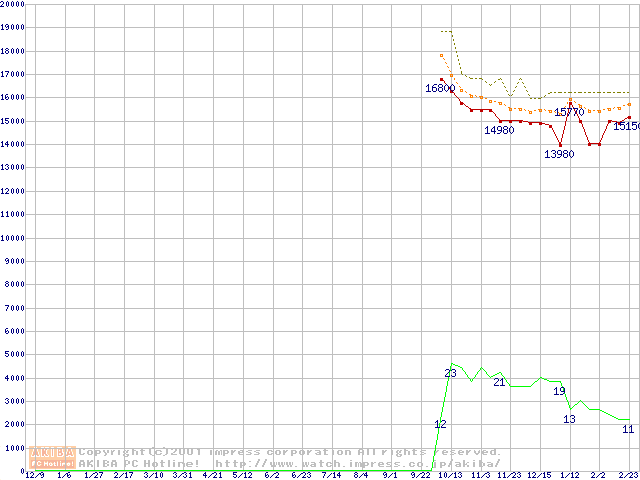Click the green line peak labeled 23
Screen dimensions: 640x480
tap(452, 364)
